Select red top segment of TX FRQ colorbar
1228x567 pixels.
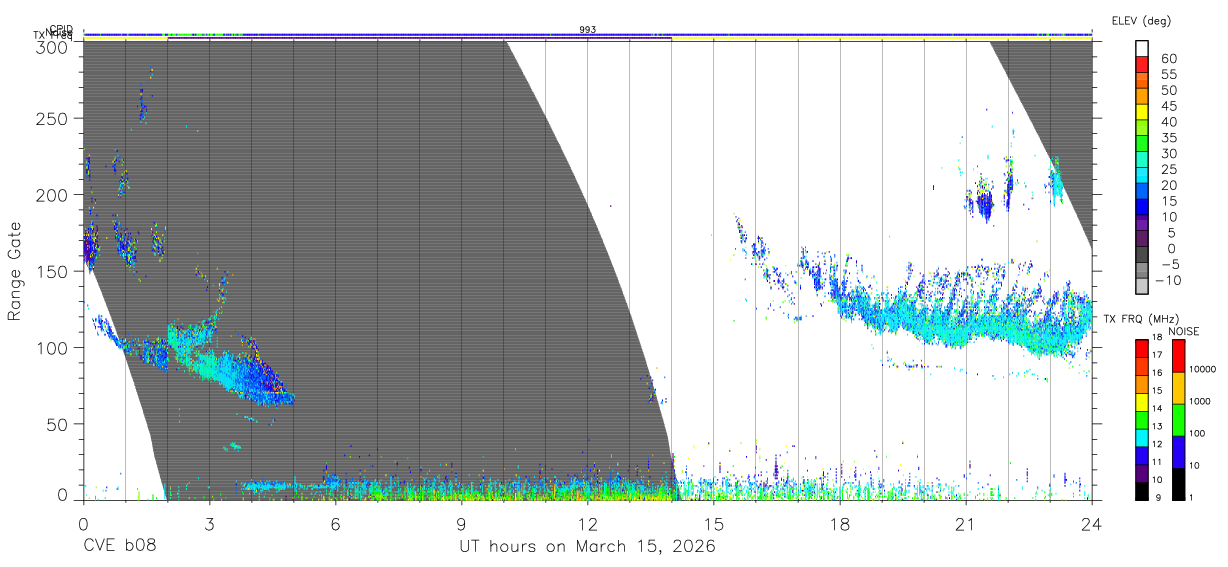pyautogui.click(x=1142, y=349)
